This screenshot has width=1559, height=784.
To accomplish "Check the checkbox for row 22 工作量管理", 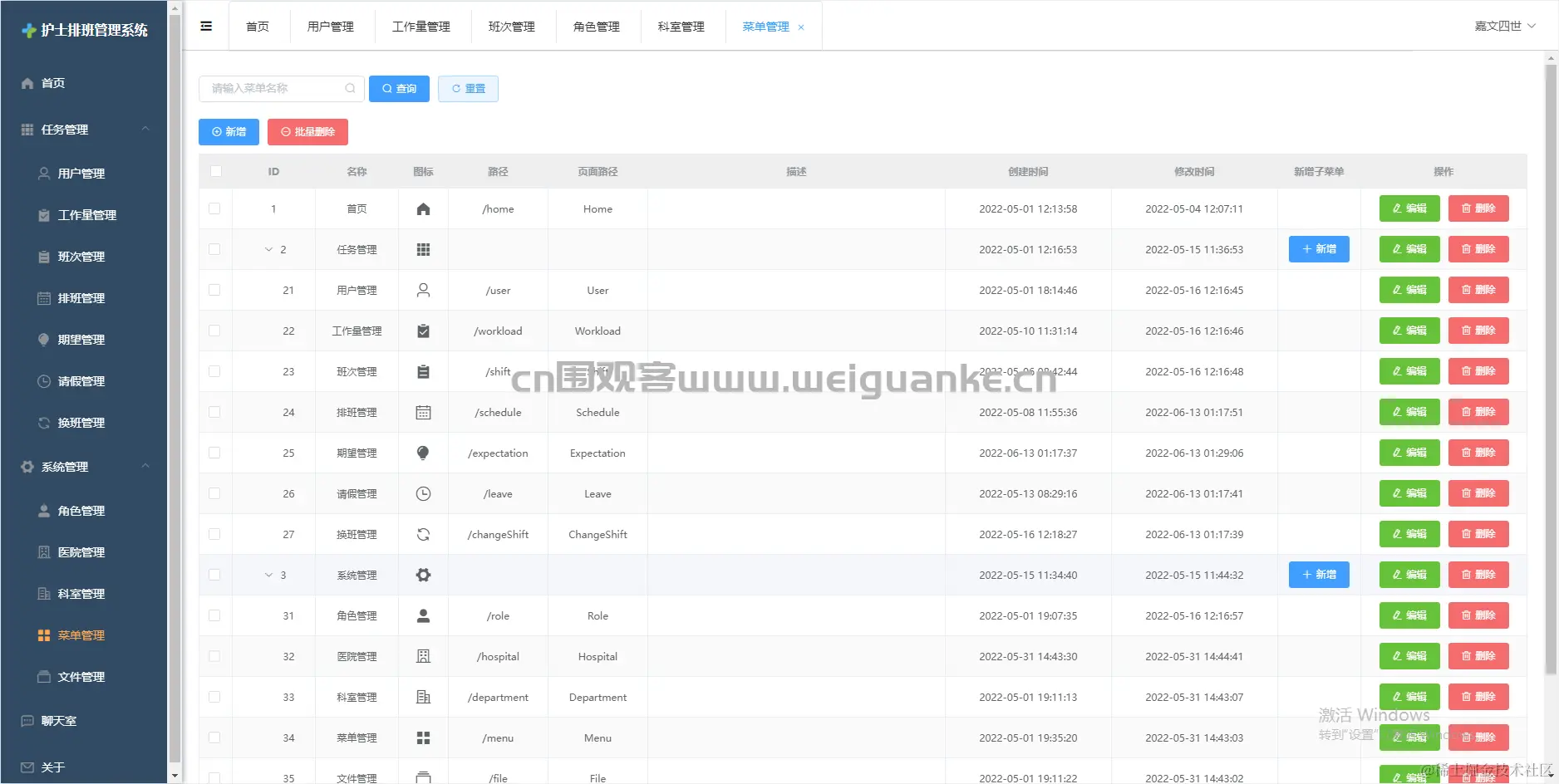I will click(214, 331).
